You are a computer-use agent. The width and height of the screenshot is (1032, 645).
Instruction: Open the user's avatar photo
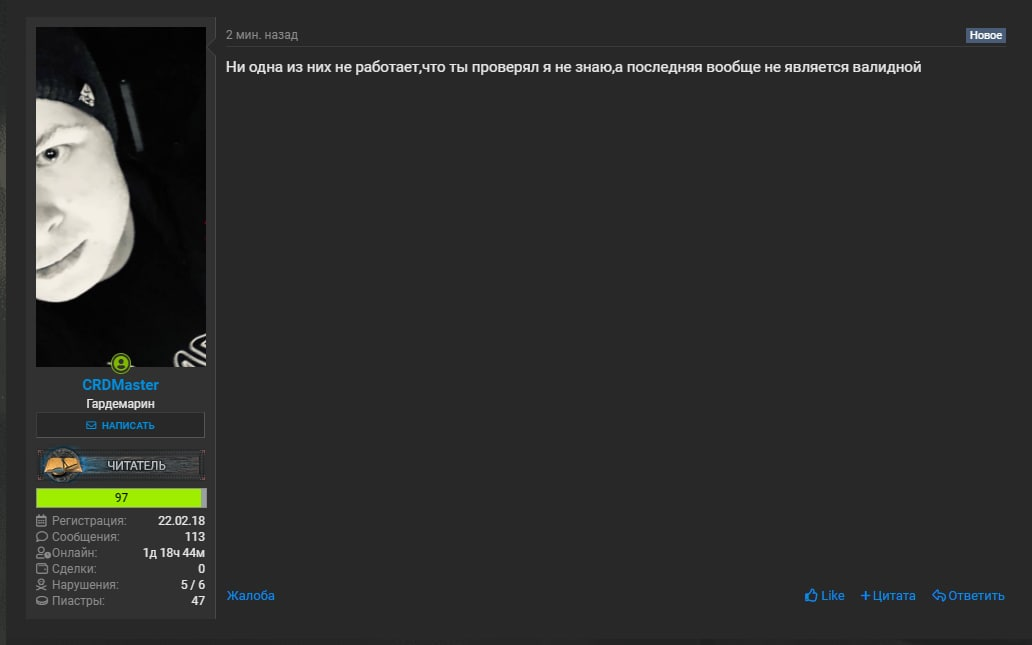pyautogui.click(x=121, y=197)
